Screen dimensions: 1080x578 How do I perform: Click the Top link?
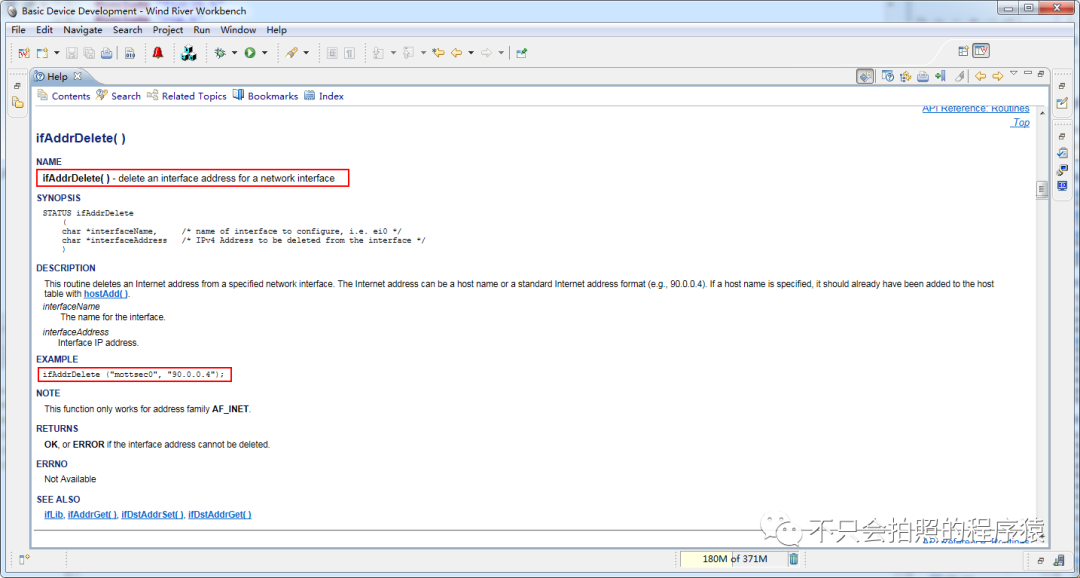[1021, 123]
